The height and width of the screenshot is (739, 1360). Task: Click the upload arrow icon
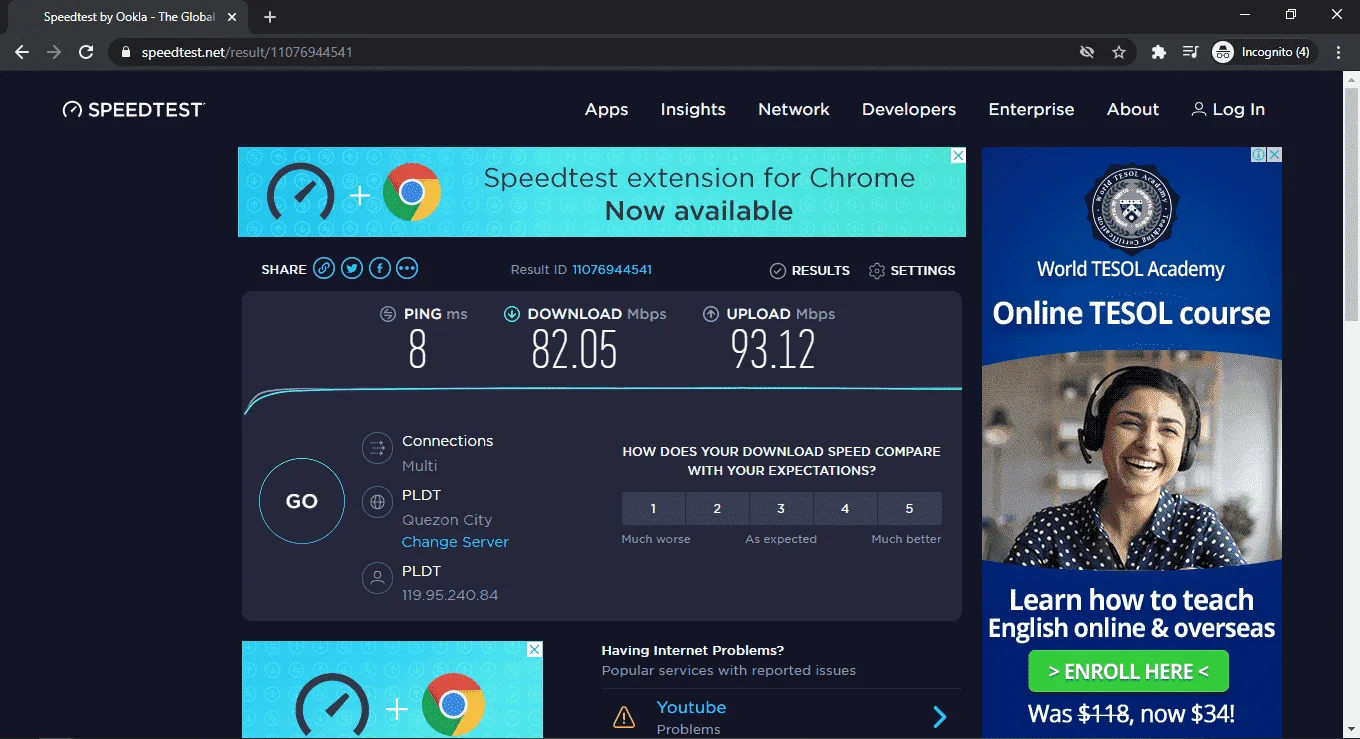click(x=711, y=314)
